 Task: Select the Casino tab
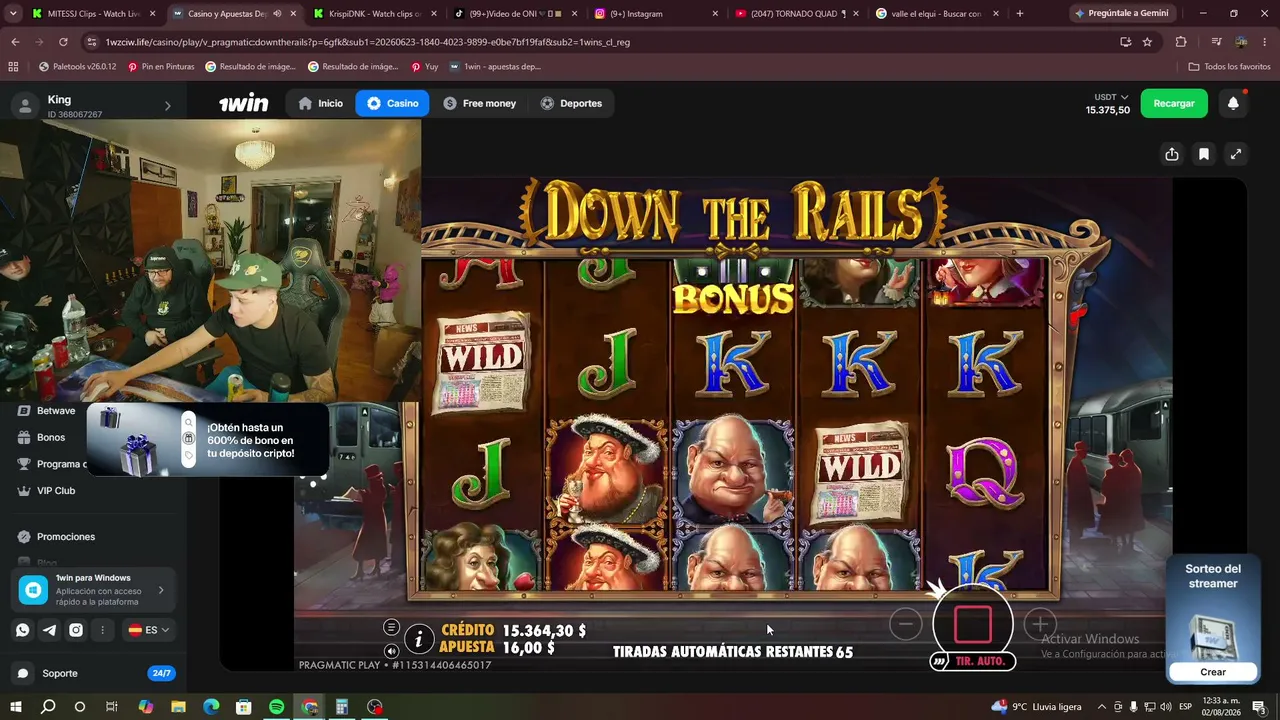pos(392,103)
